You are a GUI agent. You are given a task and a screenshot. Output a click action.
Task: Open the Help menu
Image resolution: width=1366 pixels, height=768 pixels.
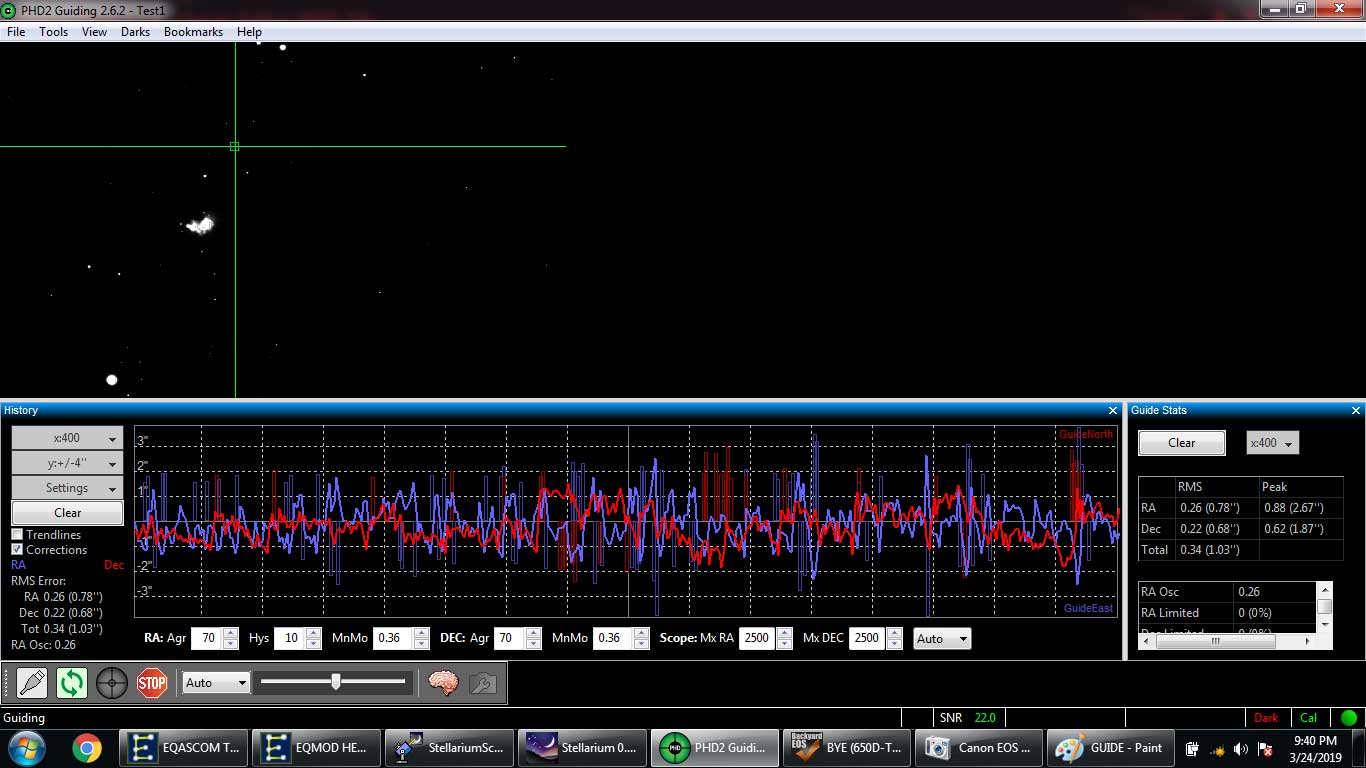tap(249, 32)
